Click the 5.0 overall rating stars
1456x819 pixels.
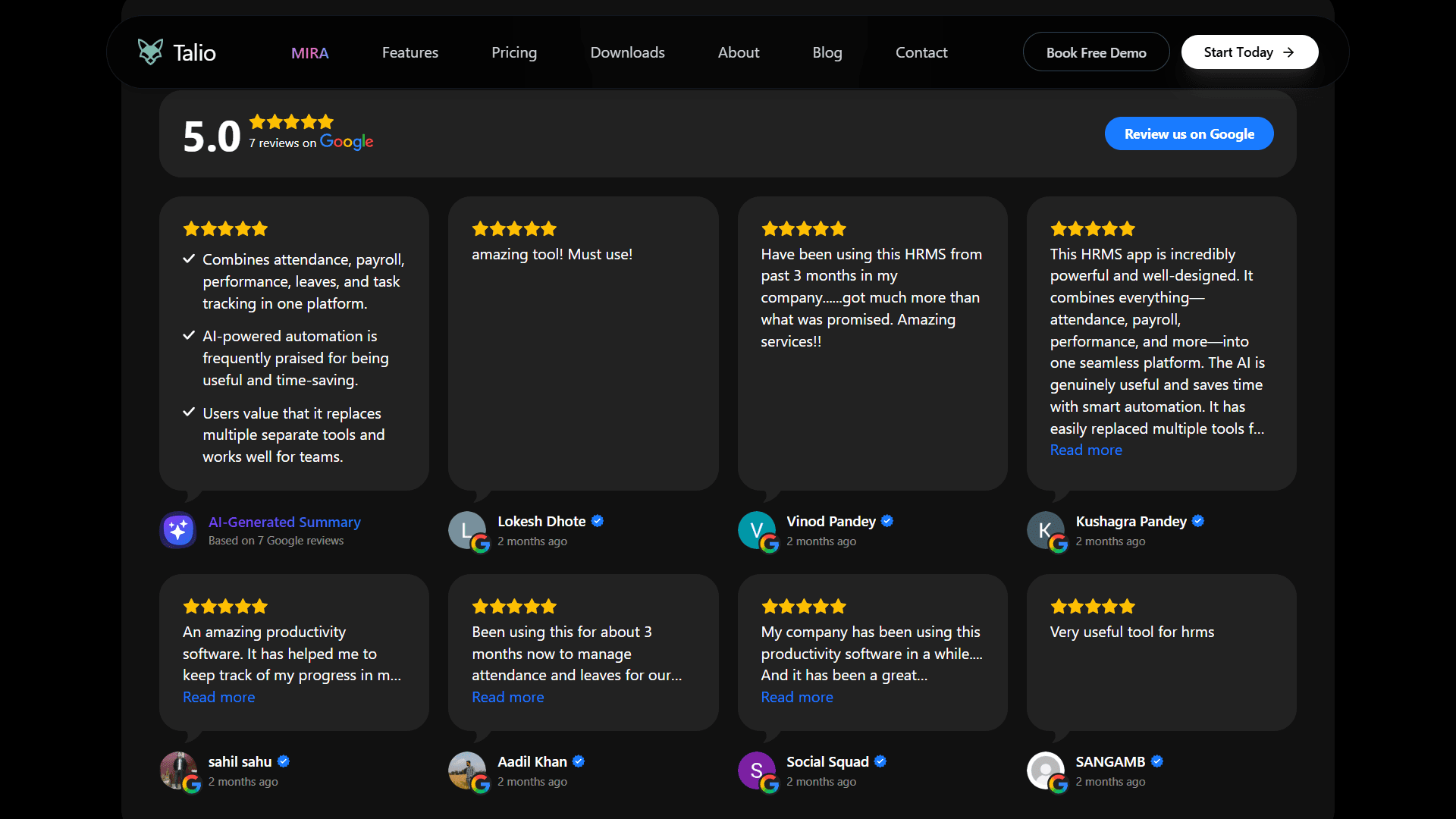(291, 121)
